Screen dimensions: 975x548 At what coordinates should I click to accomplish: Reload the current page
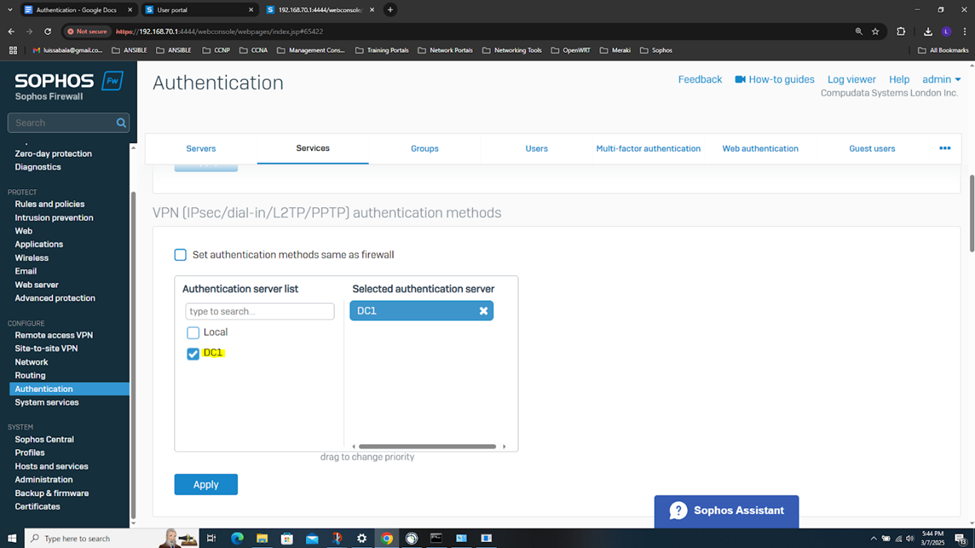[x=47, y=31]
